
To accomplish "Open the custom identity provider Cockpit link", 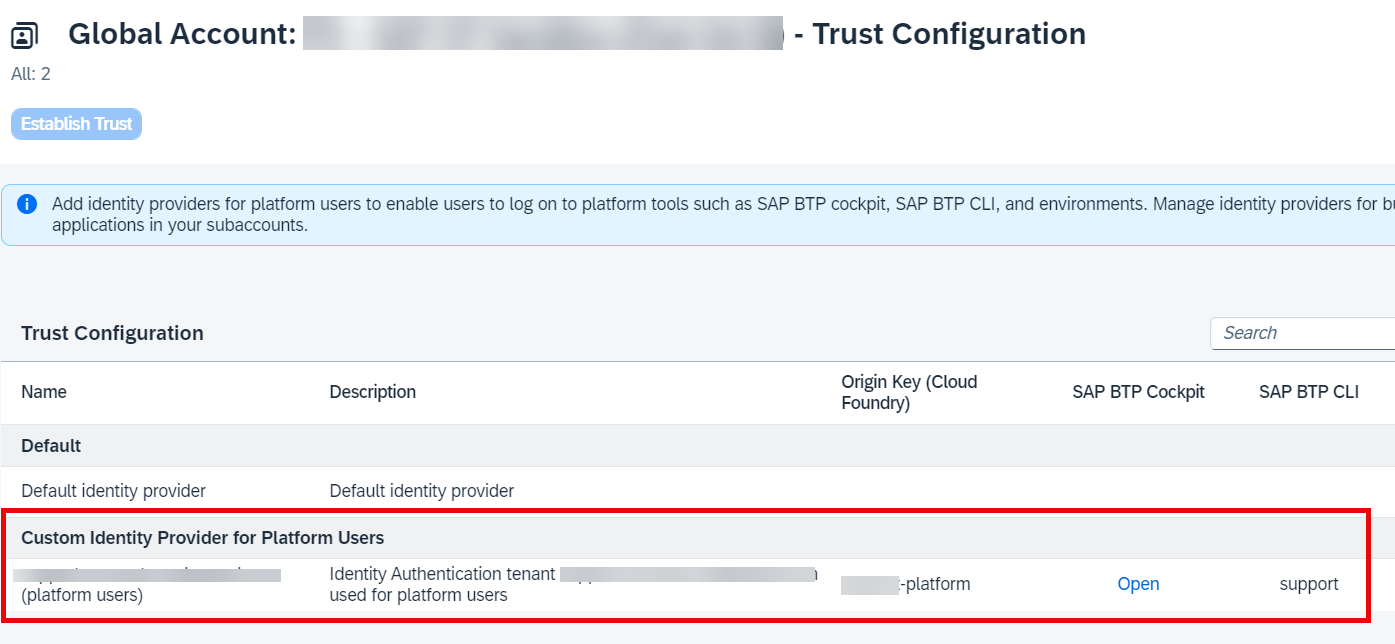I will point(1138,584).
